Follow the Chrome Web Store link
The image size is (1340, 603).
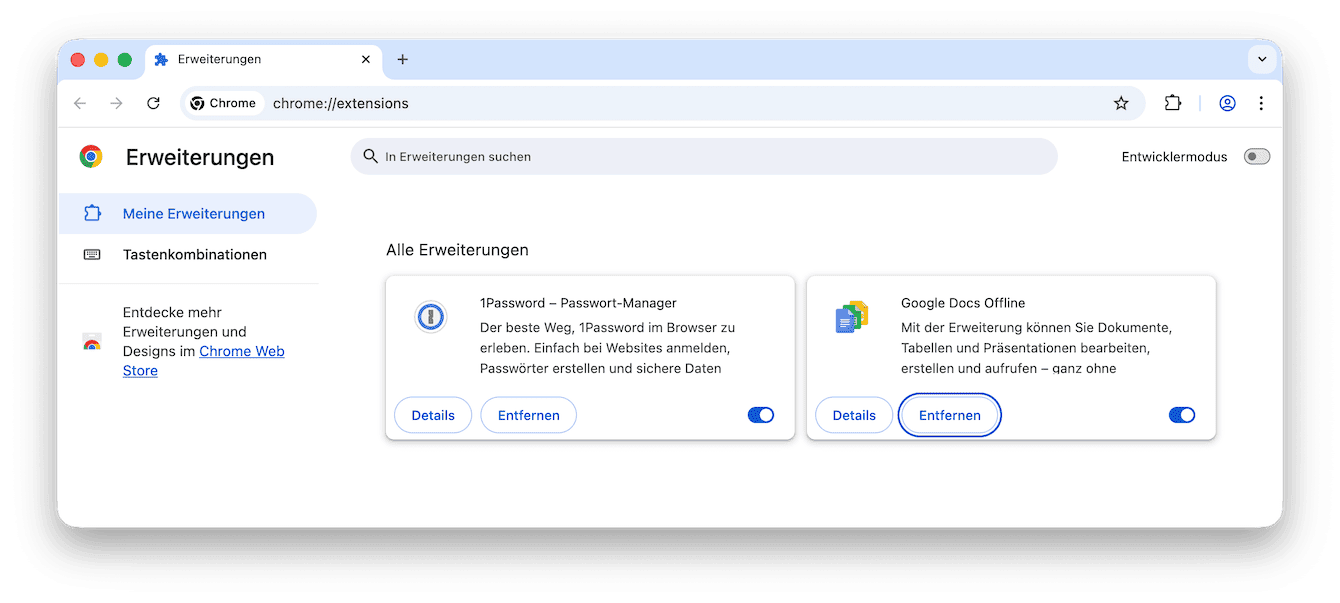(241, 351)
